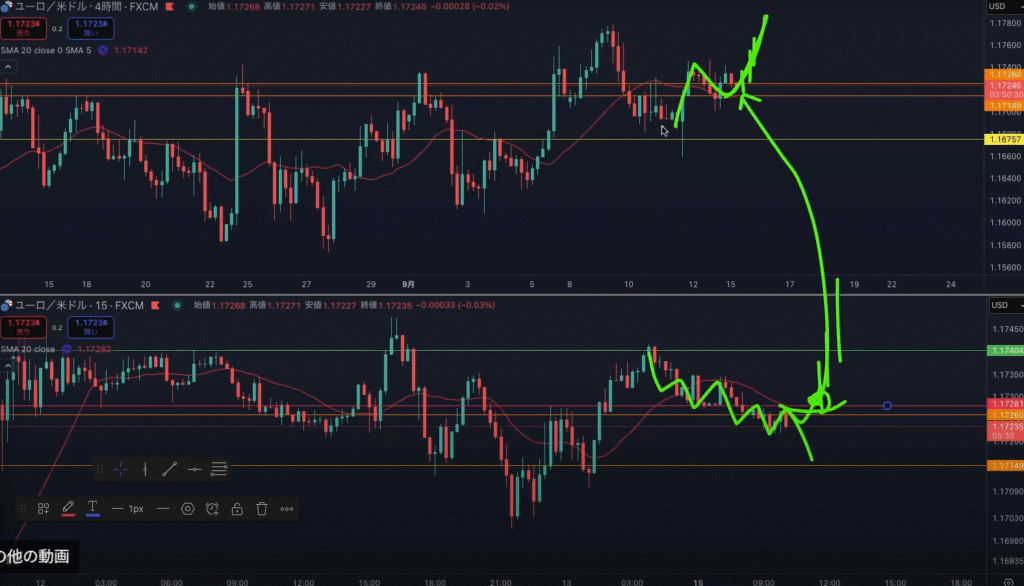Change line color with pencil icon
The image size is (1024, 586).
point(68,508)
